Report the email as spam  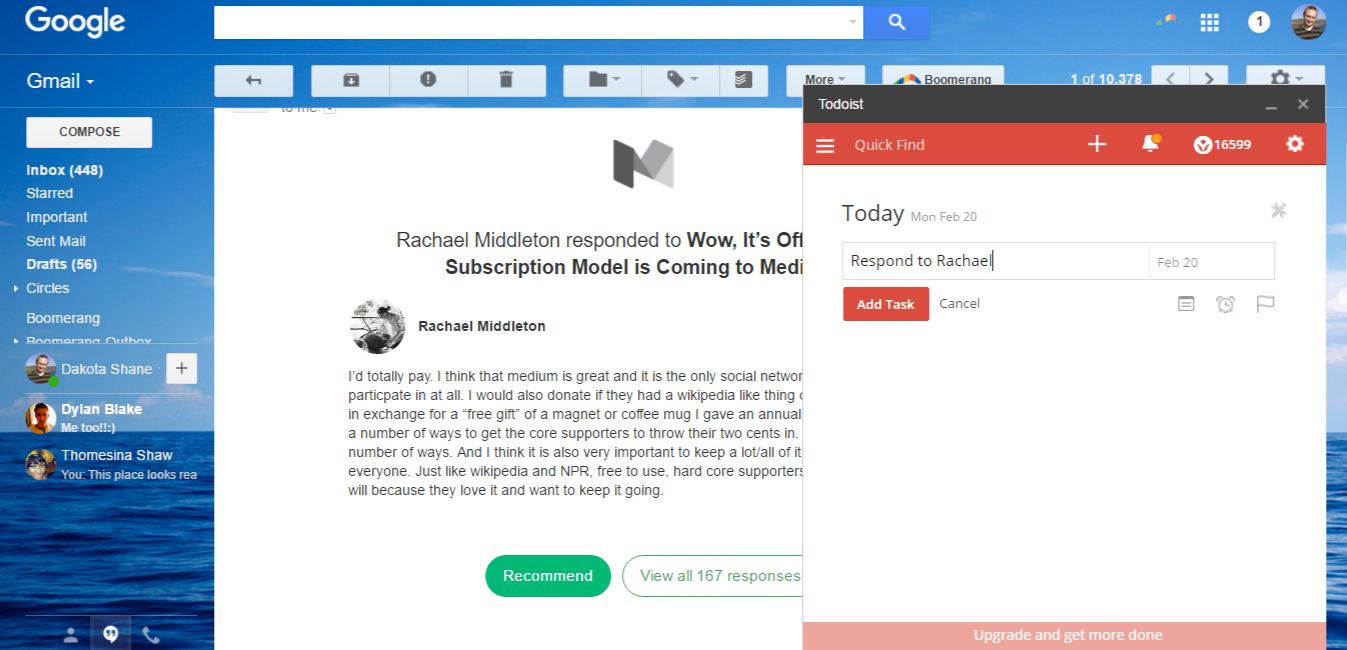[428, 80]
